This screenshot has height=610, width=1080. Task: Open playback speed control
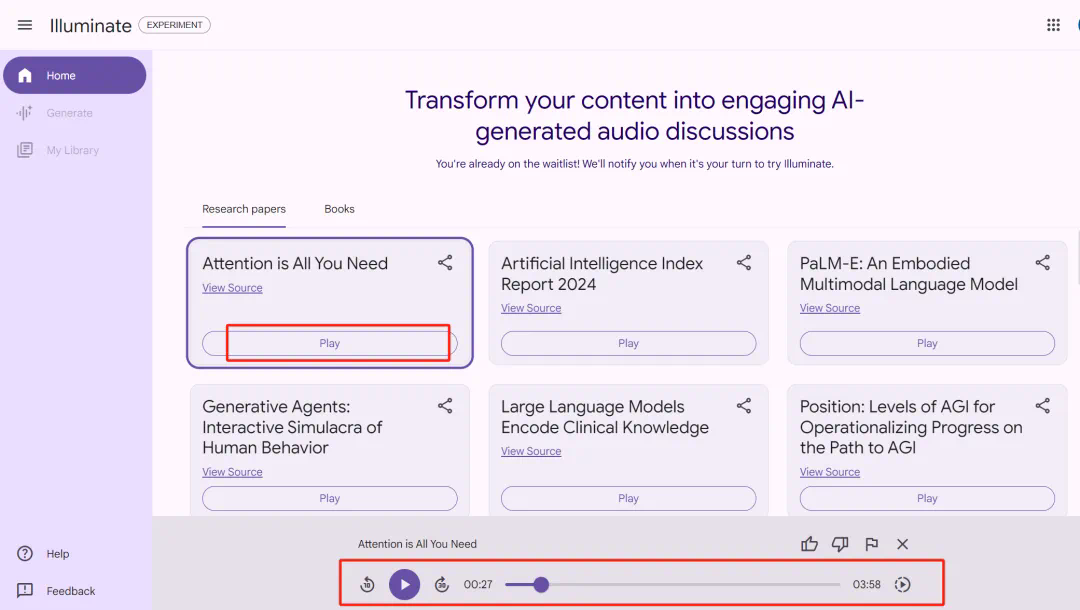tap(902, 585)
